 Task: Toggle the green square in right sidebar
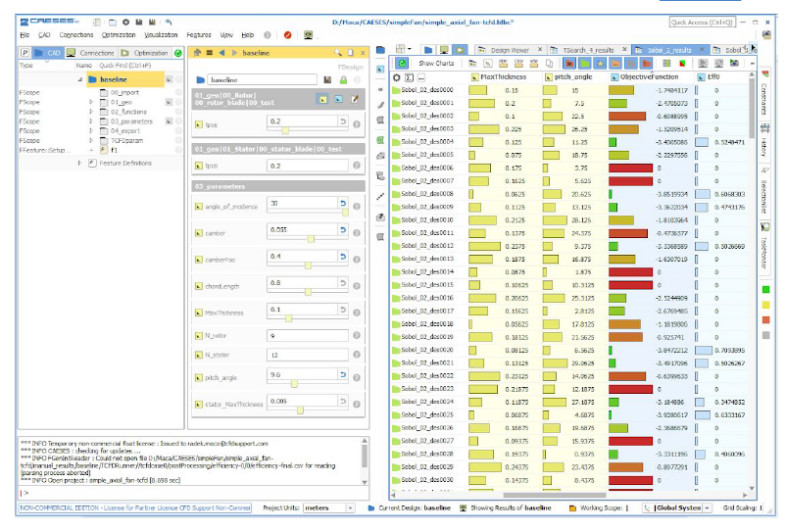click(765, 290)
